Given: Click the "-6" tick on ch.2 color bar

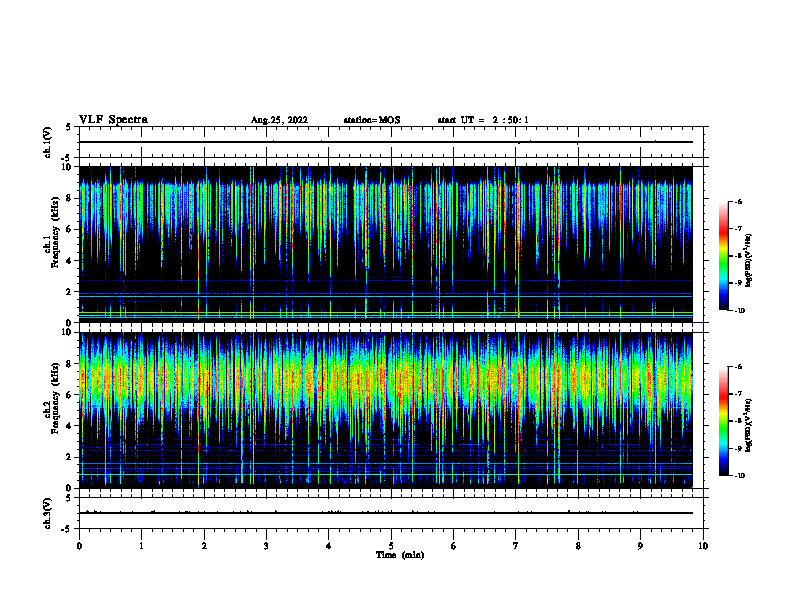Looking at the screenshot, I should (x=739, y=367).
